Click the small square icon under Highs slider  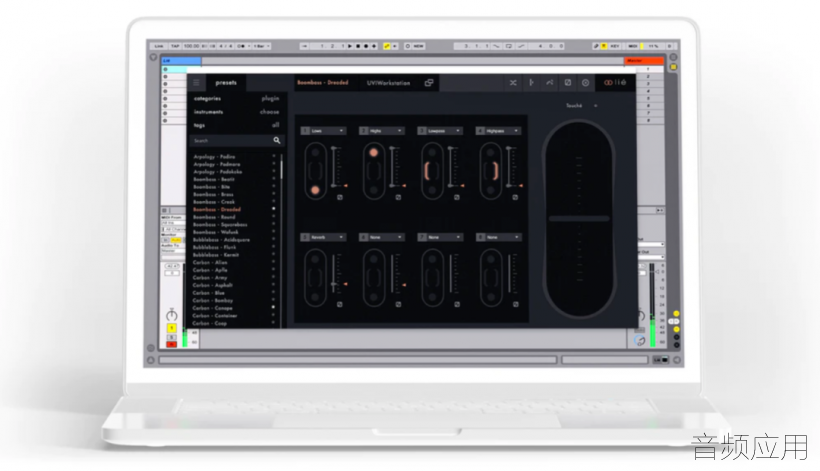(398, 197)
